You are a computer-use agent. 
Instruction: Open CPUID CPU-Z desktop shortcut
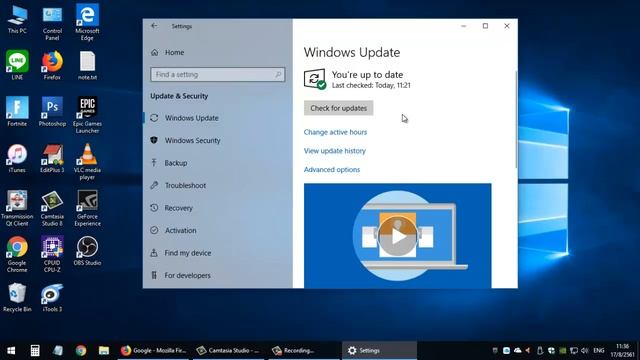tap(52, 255)
